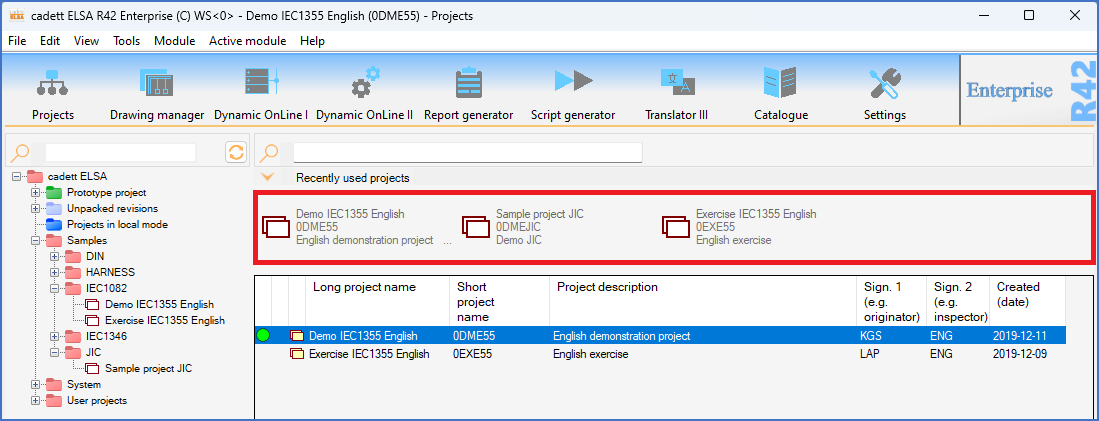Open the Help menu

(313, 41)
